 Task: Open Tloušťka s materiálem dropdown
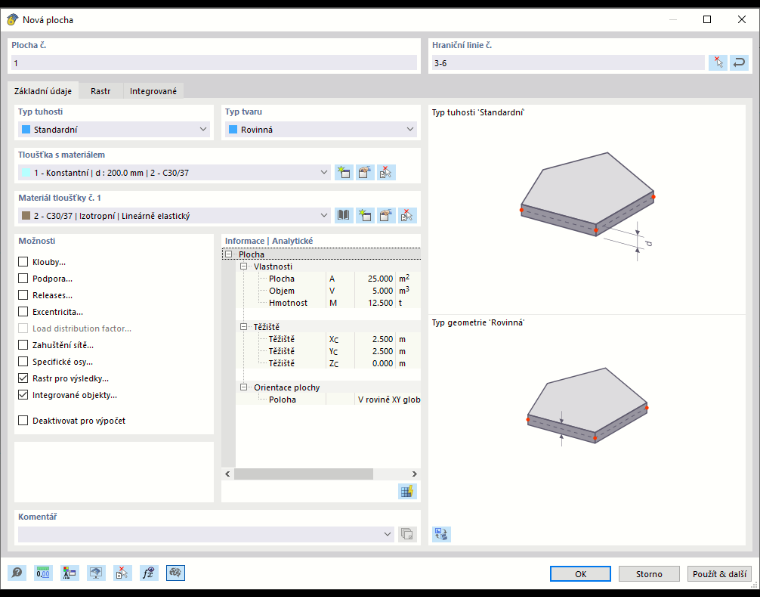(x=174, y=173)
